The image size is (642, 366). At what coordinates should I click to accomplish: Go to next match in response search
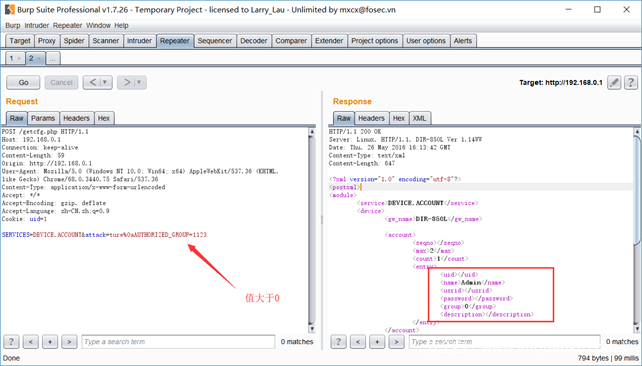[396, 341]
